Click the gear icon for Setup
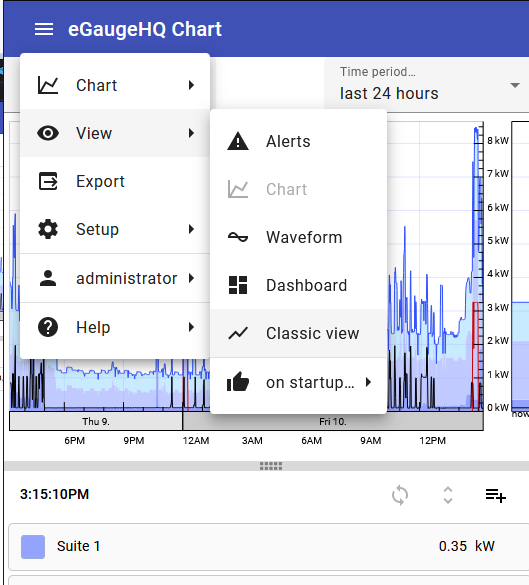529x585 pixels. [x=48, y=229]
